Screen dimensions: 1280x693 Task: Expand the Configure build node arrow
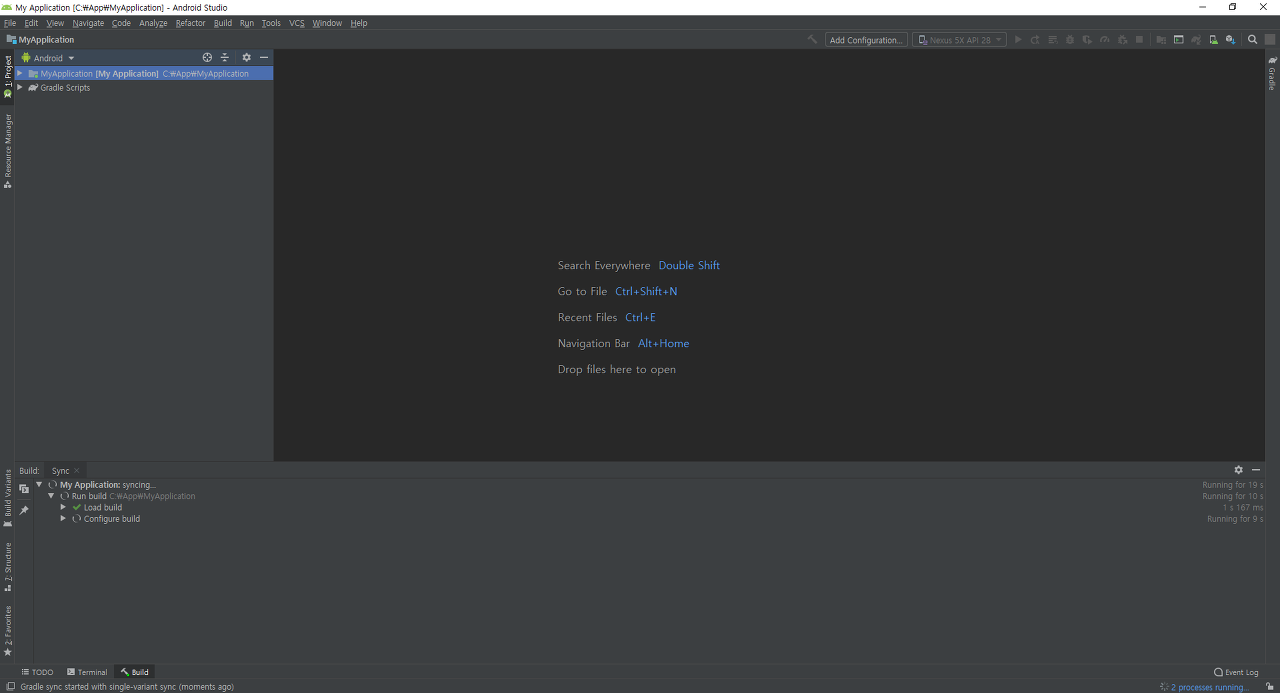(x=63, y=519)
